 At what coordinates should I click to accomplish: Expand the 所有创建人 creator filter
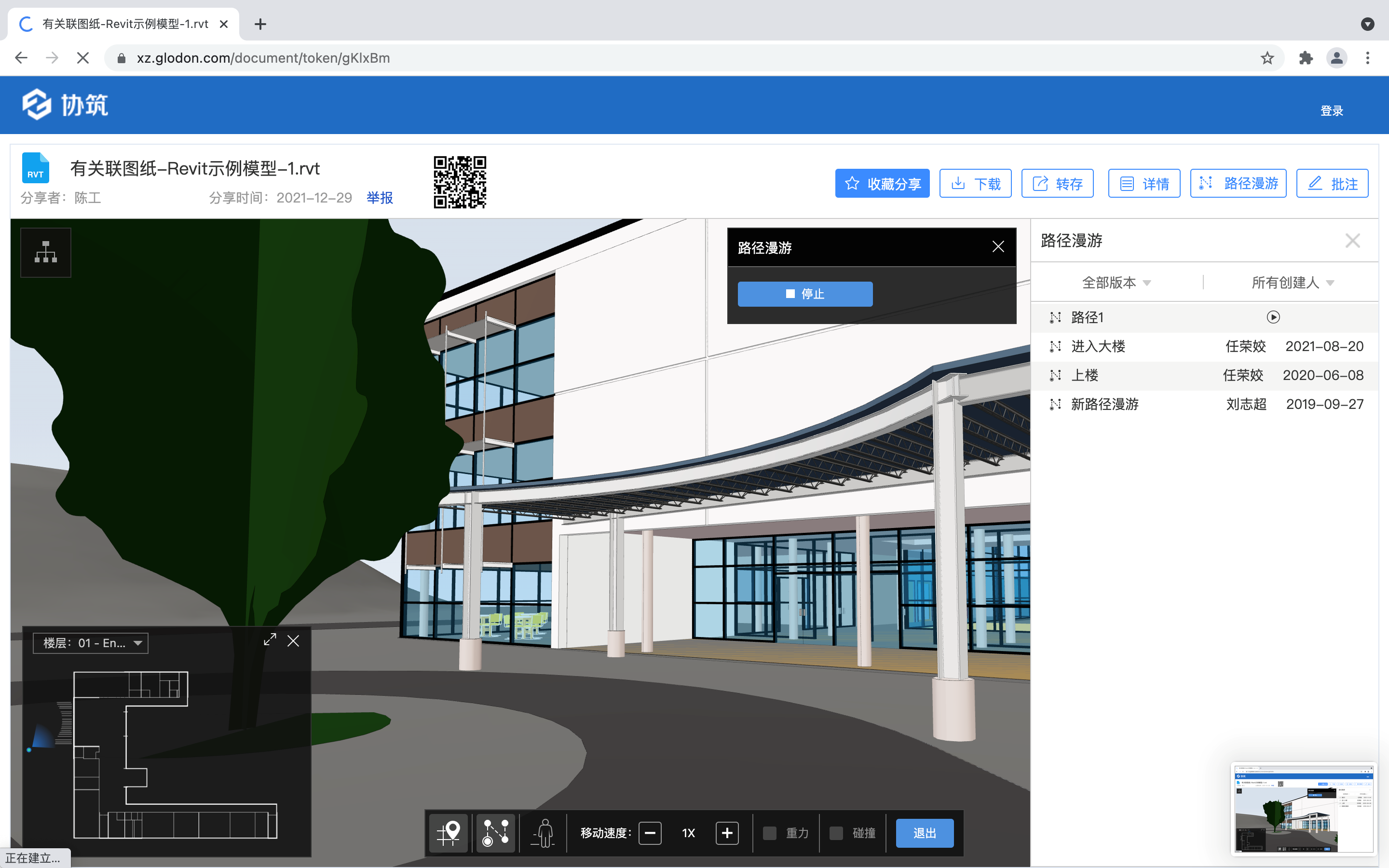point(1292,283)
